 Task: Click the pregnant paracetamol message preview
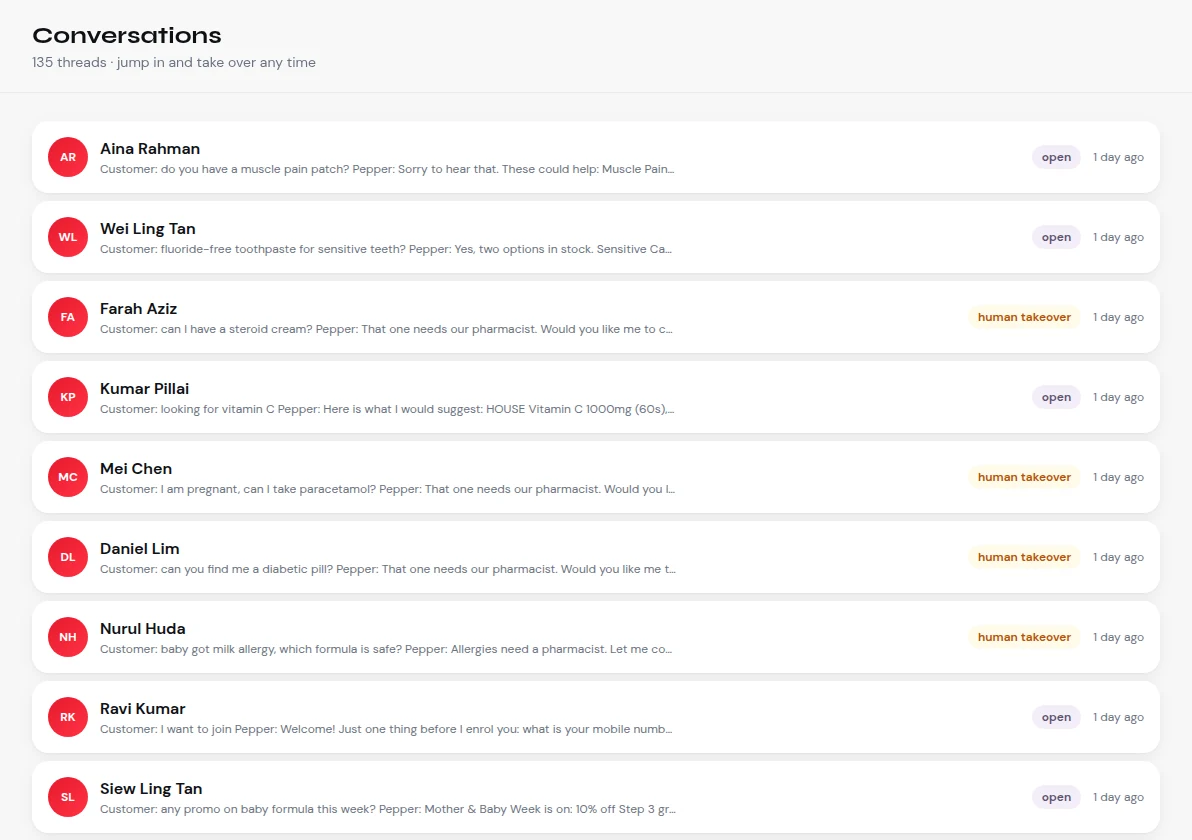click(x=387, y=490)
